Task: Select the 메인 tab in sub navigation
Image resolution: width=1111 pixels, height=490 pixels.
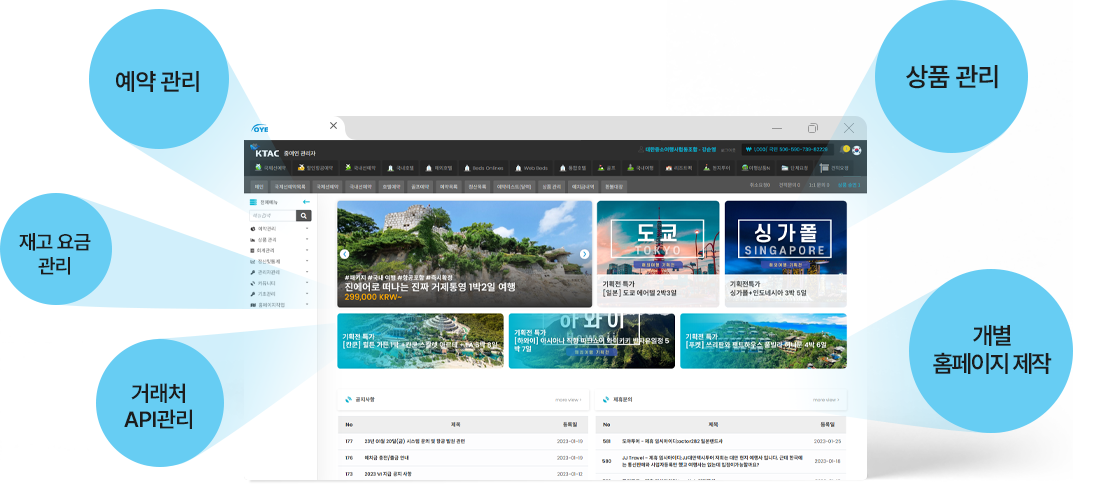Action: point(259,186)
